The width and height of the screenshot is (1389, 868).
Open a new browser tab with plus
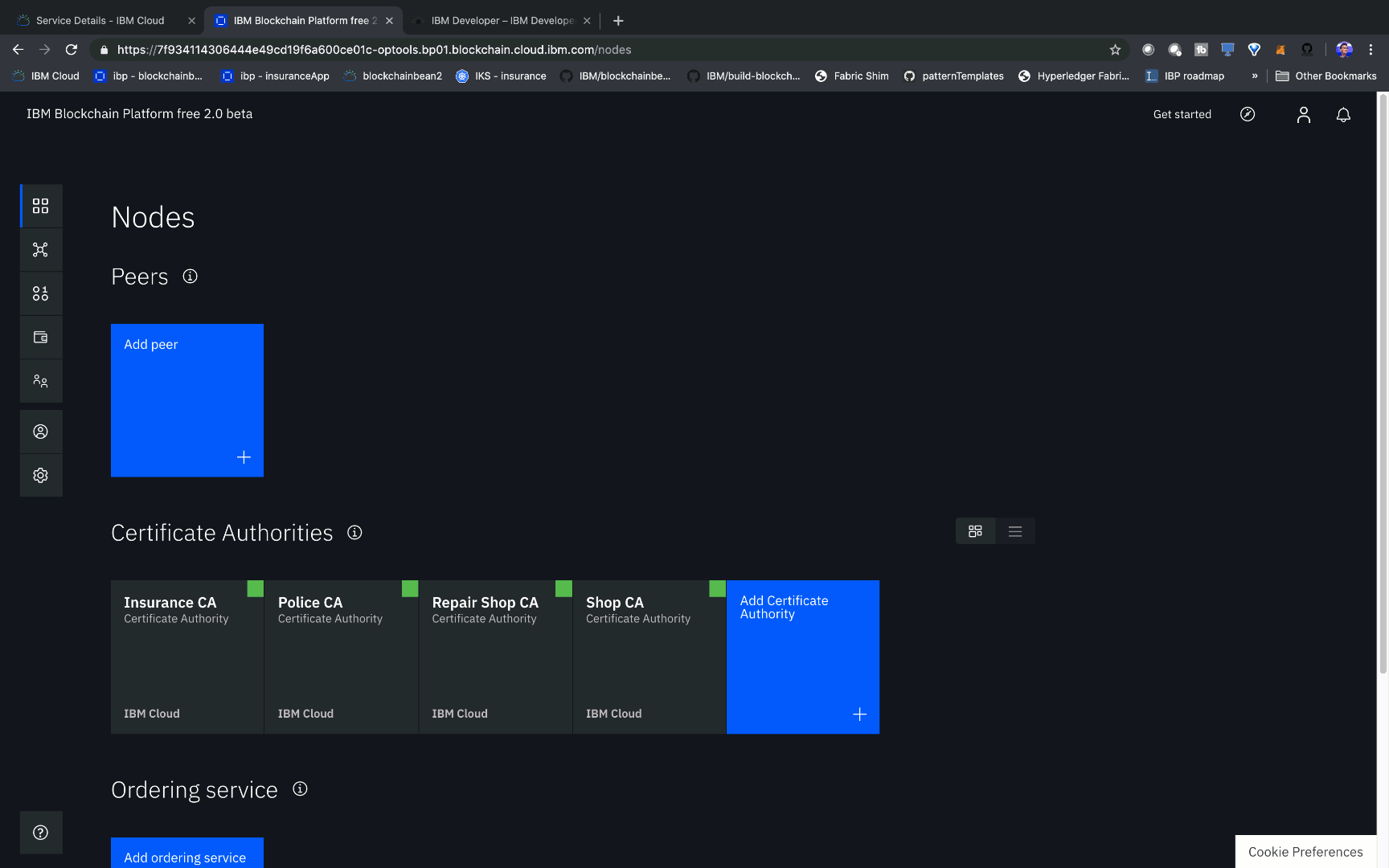tap(618, 21)
